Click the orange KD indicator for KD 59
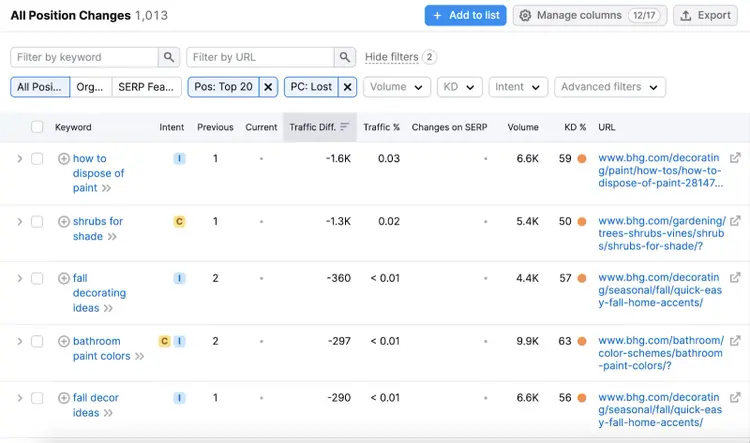The image size is (750, 443). point(582,158)
